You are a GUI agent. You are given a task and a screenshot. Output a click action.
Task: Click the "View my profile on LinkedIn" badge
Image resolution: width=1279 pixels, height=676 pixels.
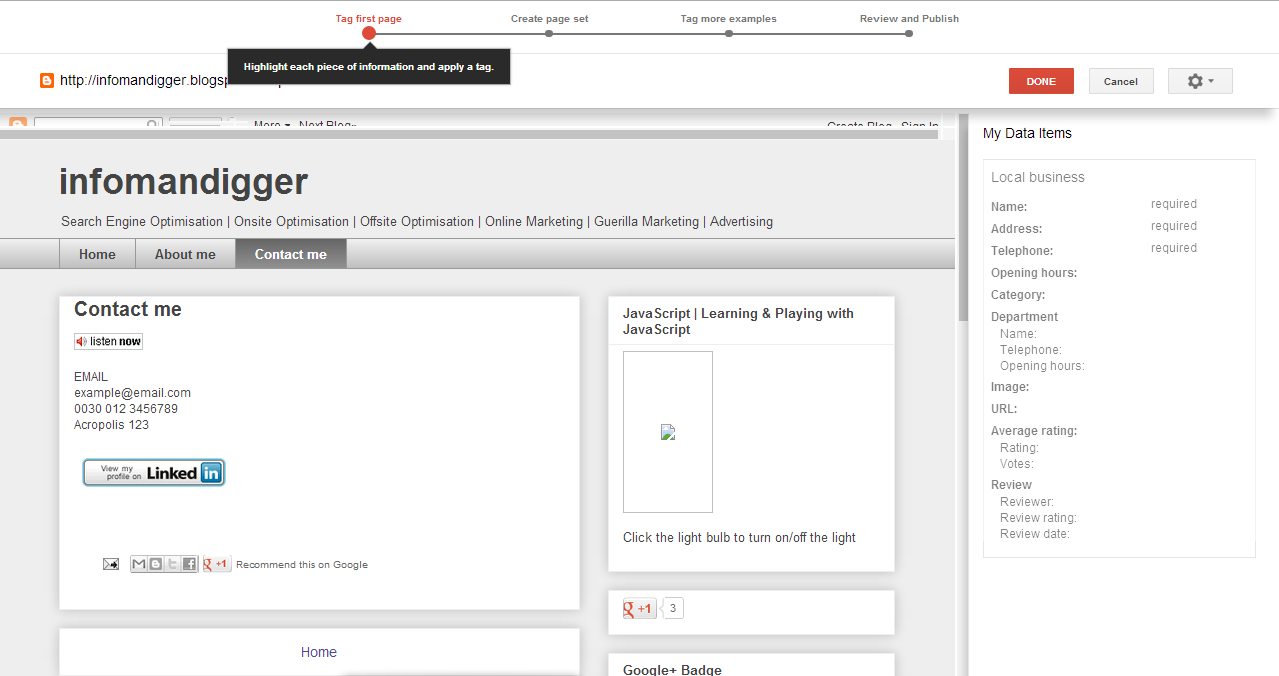(153, 472)
